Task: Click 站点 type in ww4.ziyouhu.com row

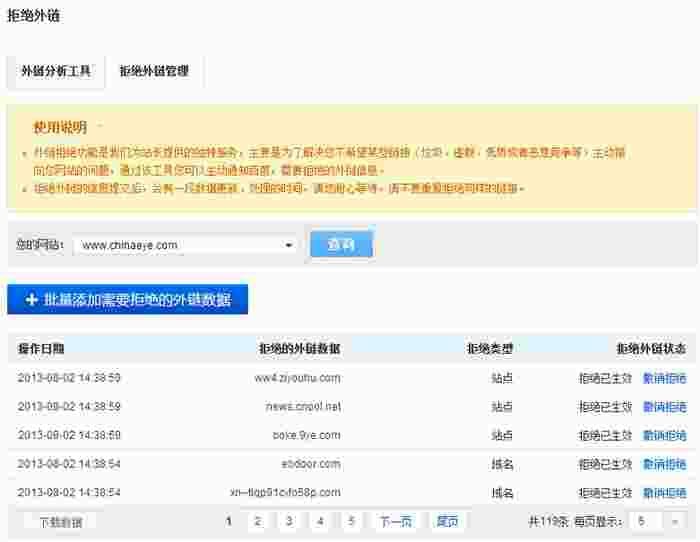Action: tap(502, 378)
